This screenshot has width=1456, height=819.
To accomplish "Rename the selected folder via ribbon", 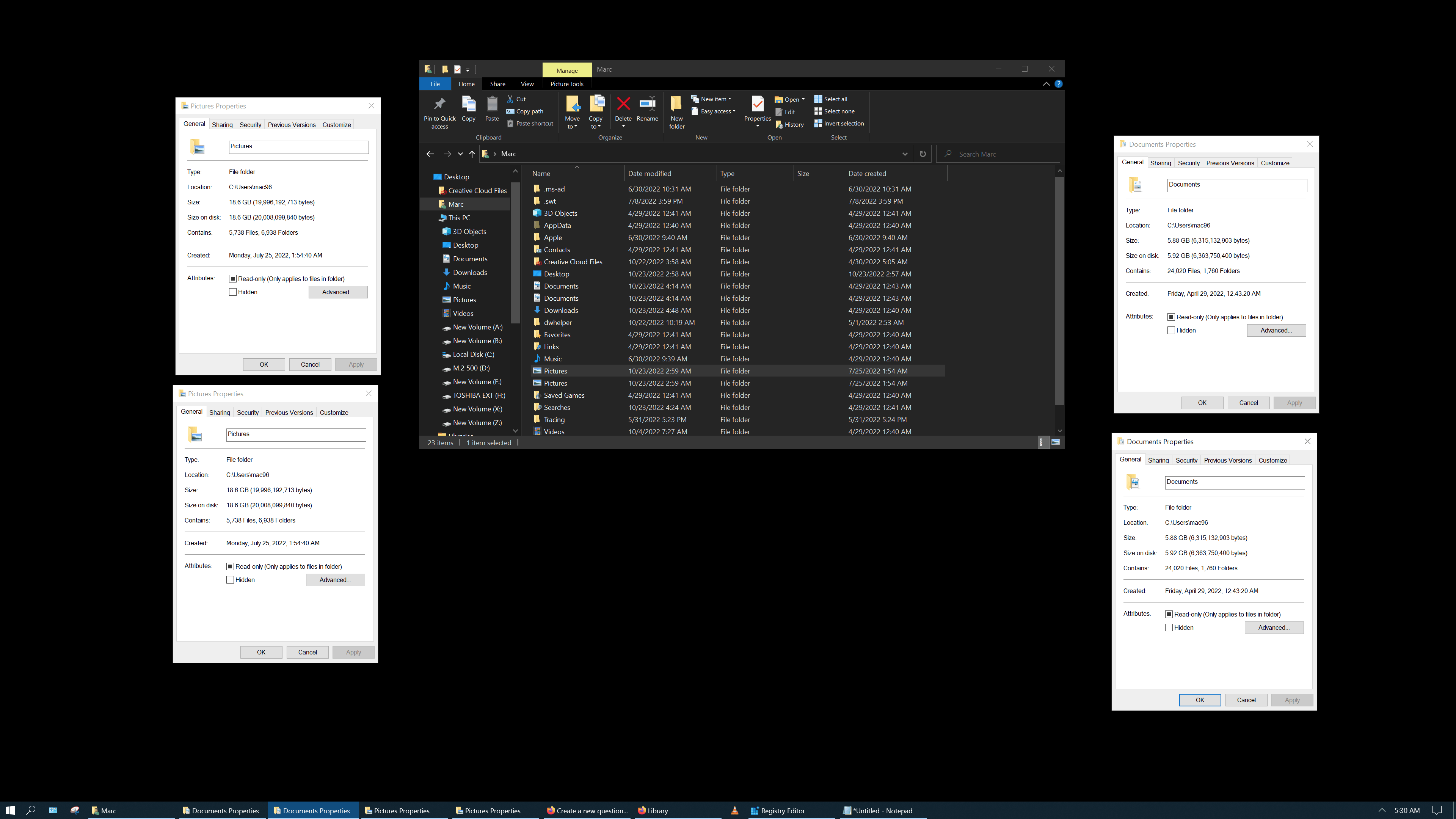I will 647,108.
